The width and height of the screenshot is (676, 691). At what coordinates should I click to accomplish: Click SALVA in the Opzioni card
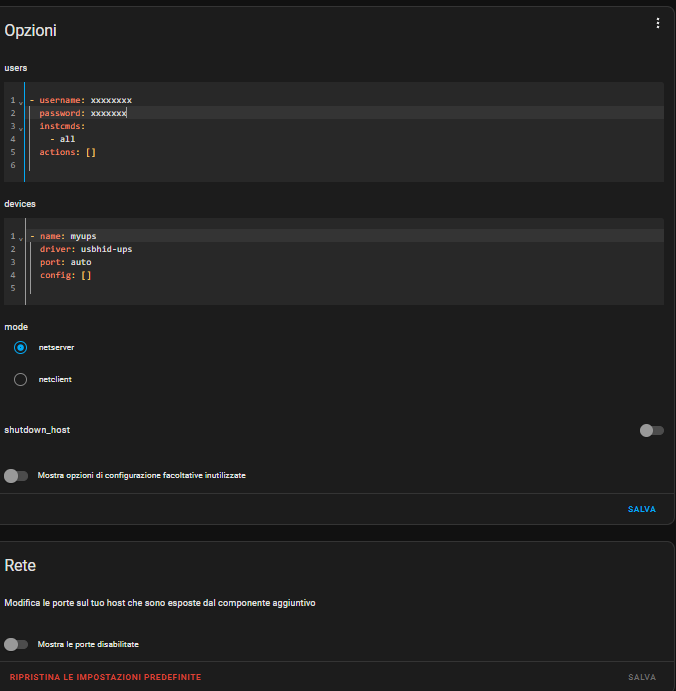point(641,509)
